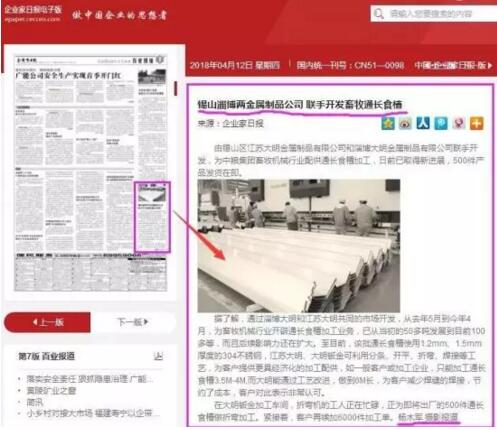
Task: Click the source line 来源：企业家日报
Action: (231, 124)
